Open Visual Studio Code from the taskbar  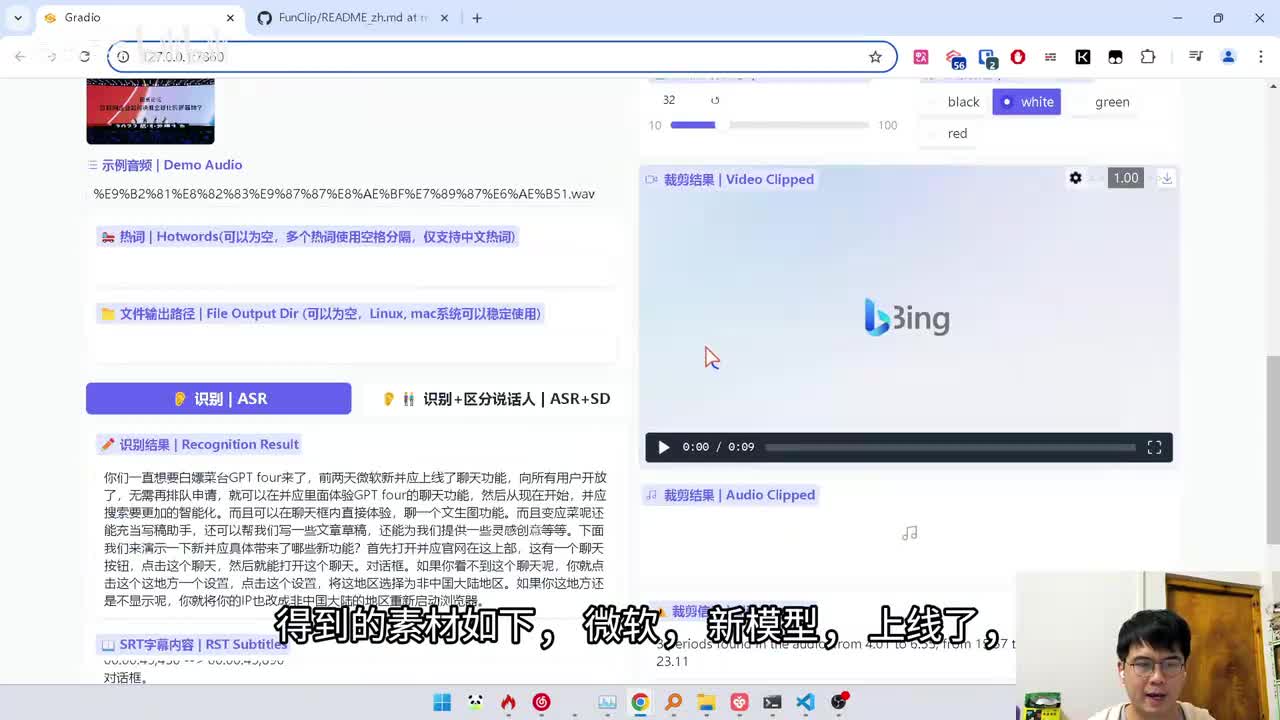point(805,702)
